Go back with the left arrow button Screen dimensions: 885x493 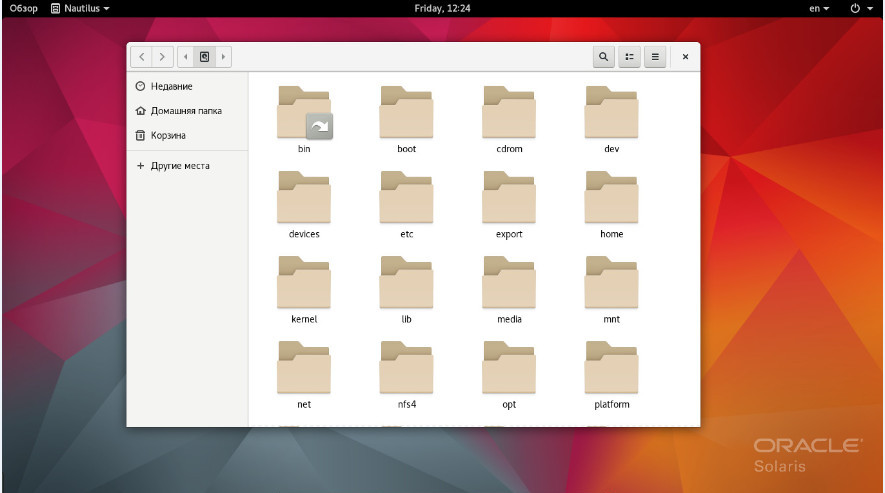click(x=142, y=56)
